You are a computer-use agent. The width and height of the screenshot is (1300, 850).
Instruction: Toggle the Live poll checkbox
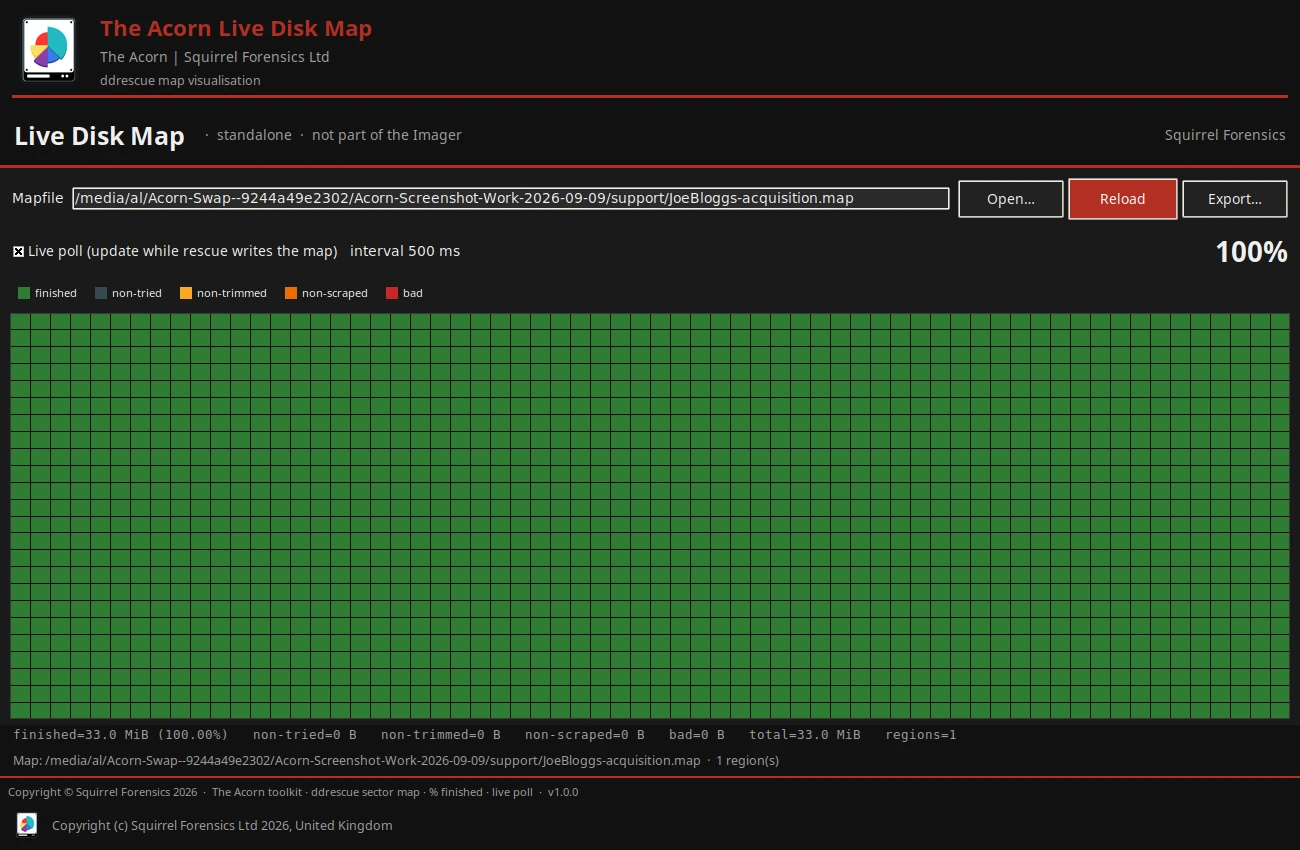18,251
